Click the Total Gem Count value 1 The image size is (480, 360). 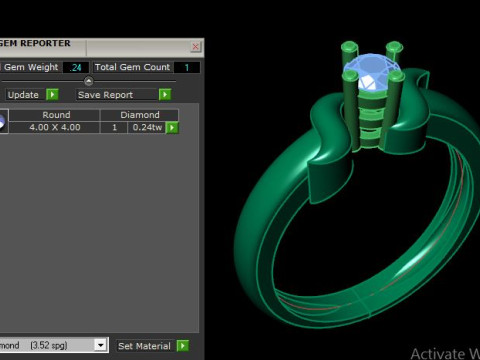[x=187, y=67]
